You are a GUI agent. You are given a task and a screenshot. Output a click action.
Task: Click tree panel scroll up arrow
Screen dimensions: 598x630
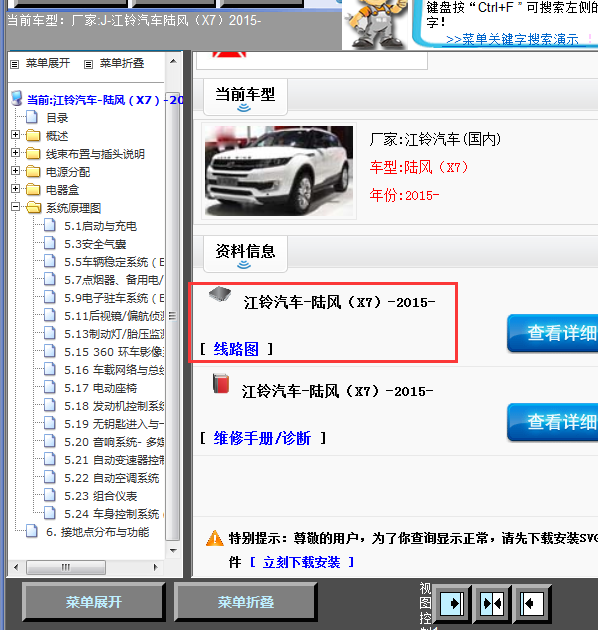173,61
